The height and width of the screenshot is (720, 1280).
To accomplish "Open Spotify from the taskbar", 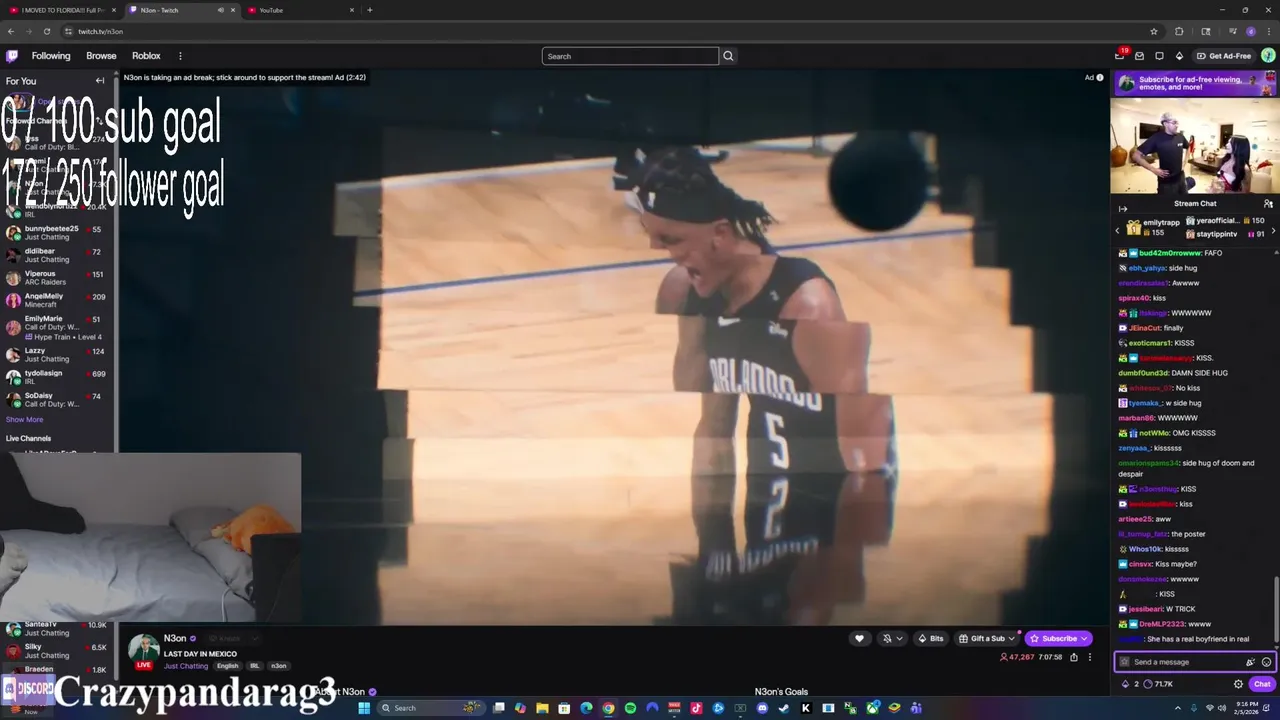I will (630, 708).
